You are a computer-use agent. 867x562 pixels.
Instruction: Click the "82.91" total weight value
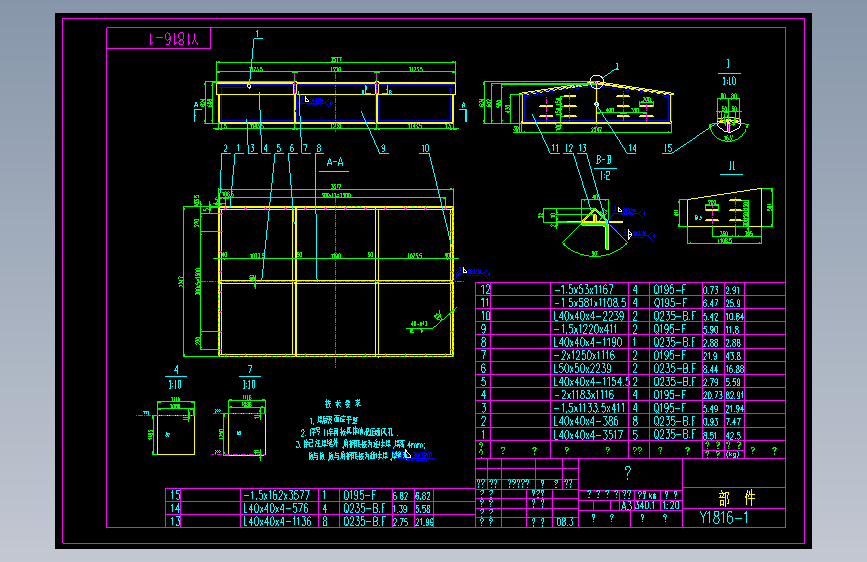point(734,396)
